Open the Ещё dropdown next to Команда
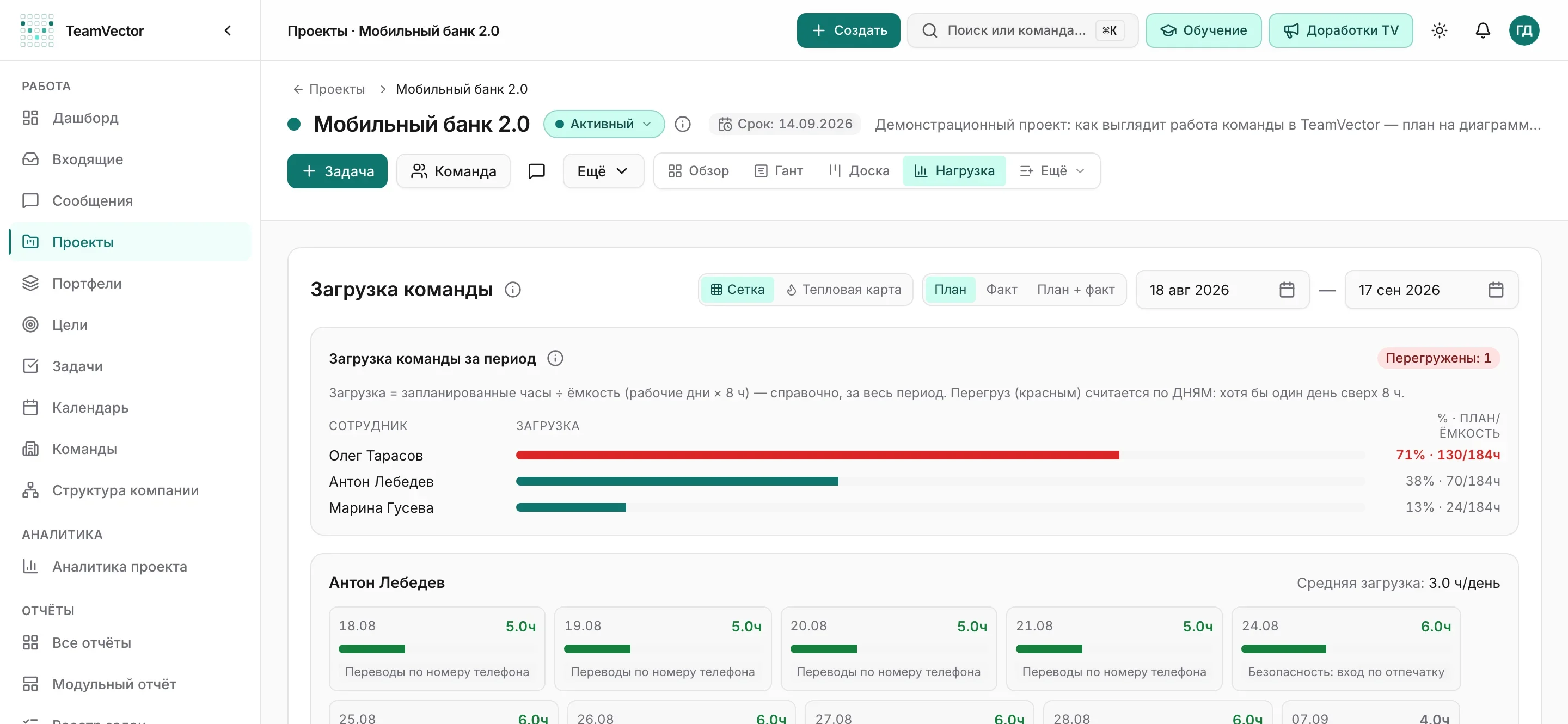1568x724 pixels. pos(603,171)
